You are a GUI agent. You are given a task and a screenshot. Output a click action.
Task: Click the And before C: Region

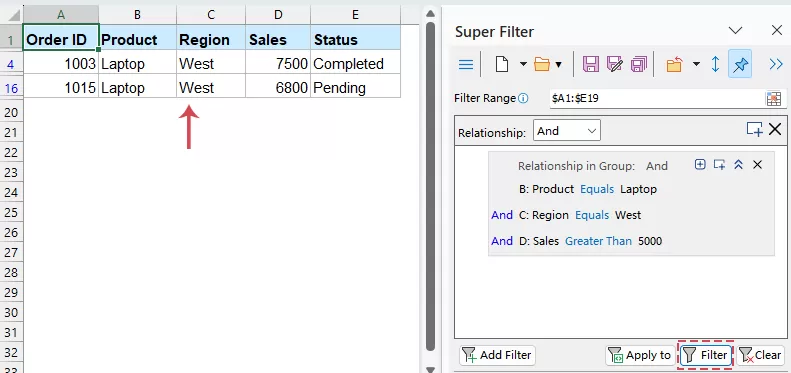502,215
